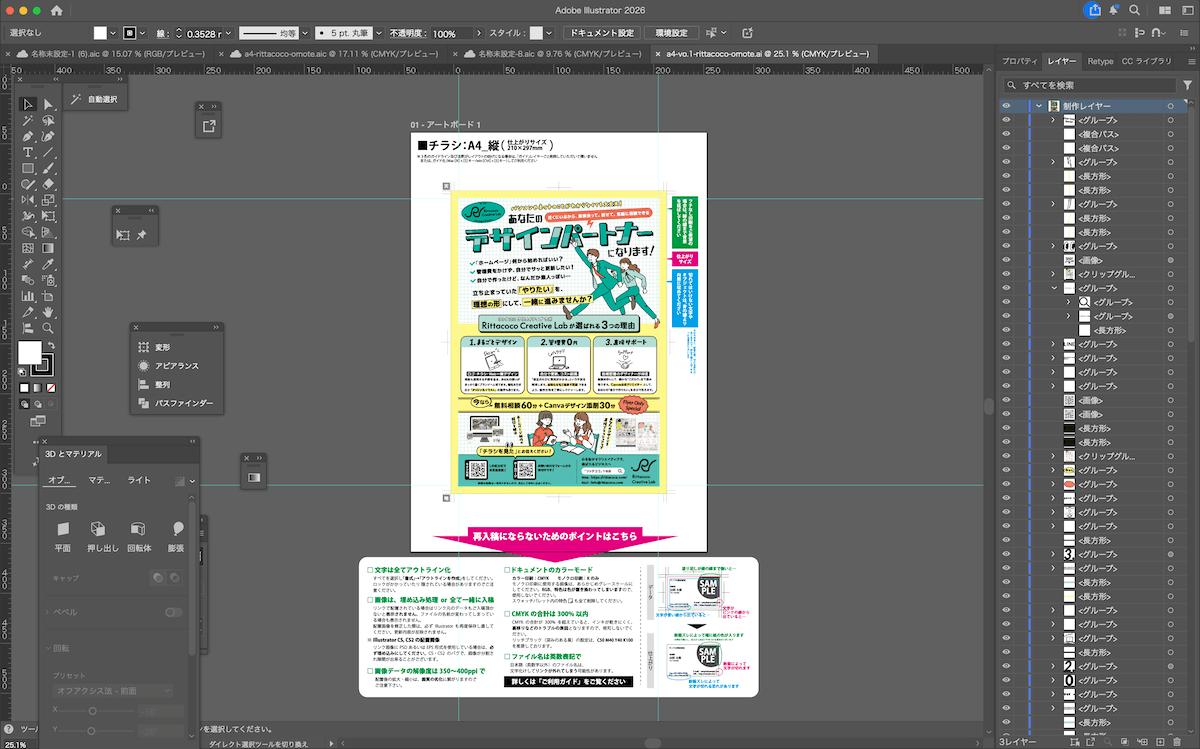Click the large white fill swatch in toolbar
This screenshot has width=1200, height=749.
pyautogui.click(x=30, y=353)
